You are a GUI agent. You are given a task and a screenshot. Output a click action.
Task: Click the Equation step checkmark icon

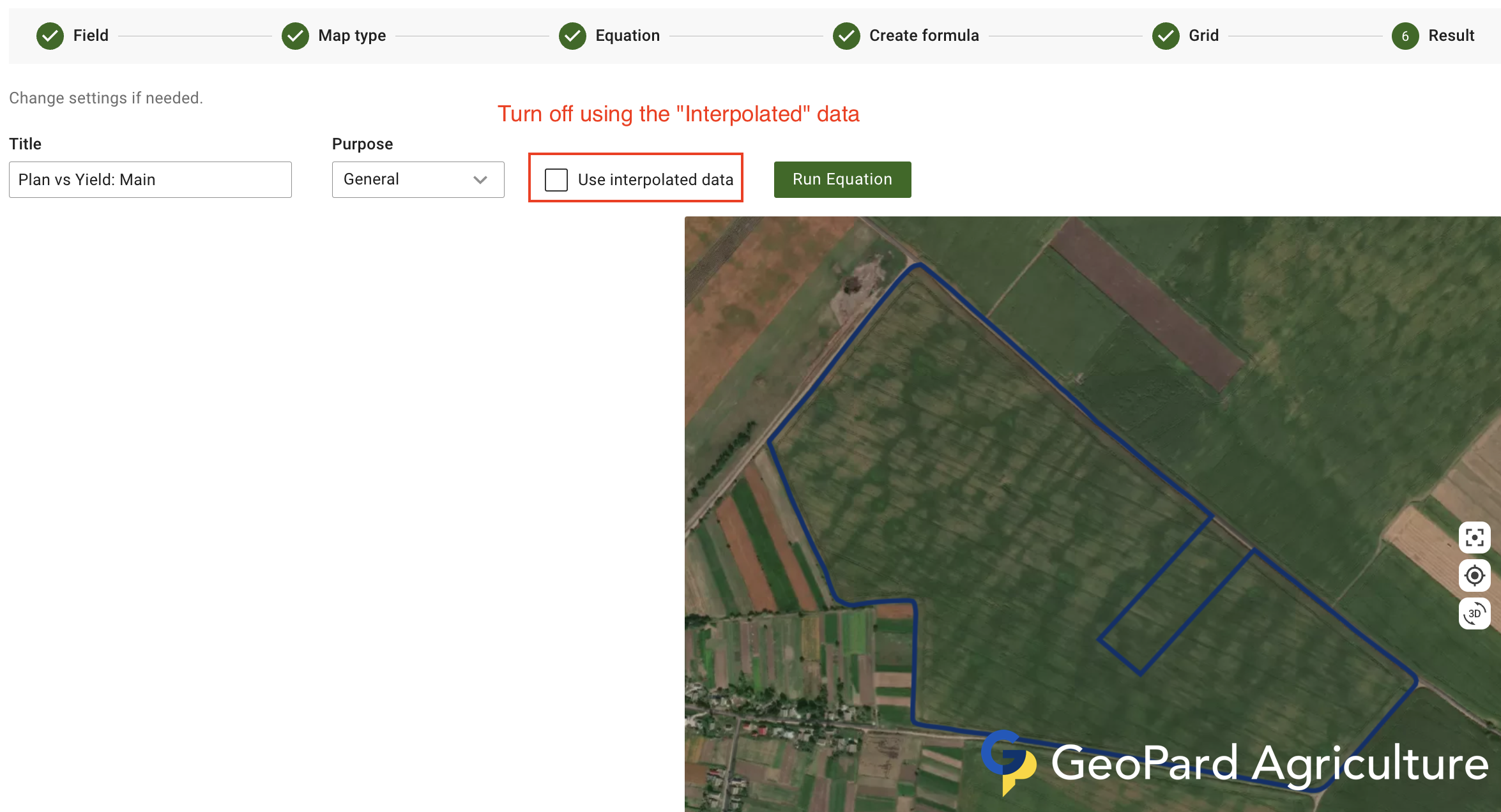coord(572,36)
